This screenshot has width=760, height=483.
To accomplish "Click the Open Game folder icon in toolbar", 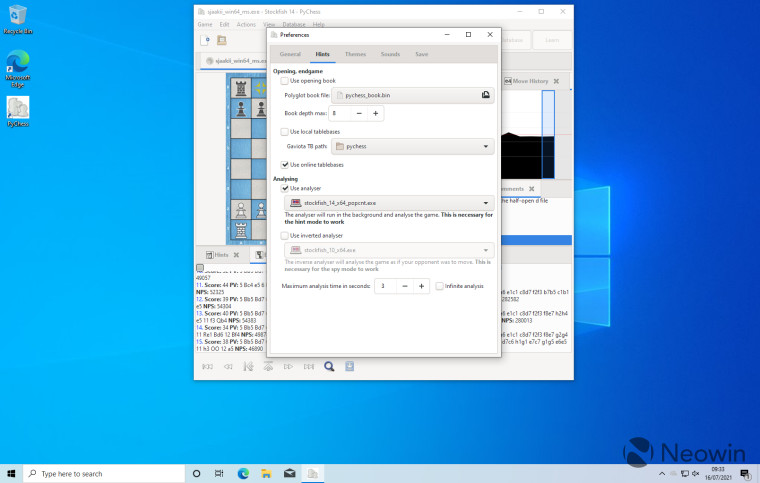I will pos(222,41).
